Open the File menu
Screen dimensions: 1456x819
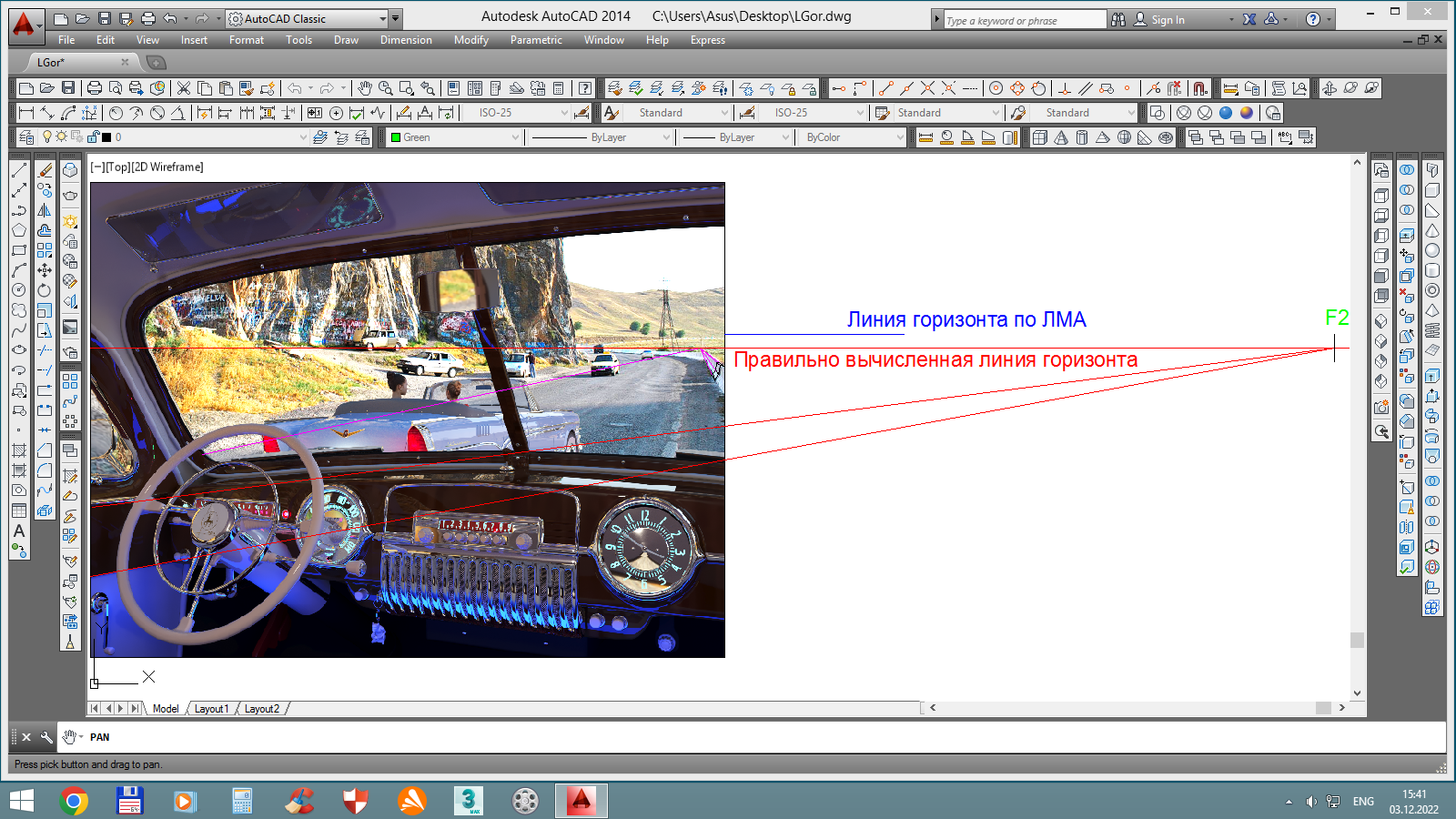(66, 40)
